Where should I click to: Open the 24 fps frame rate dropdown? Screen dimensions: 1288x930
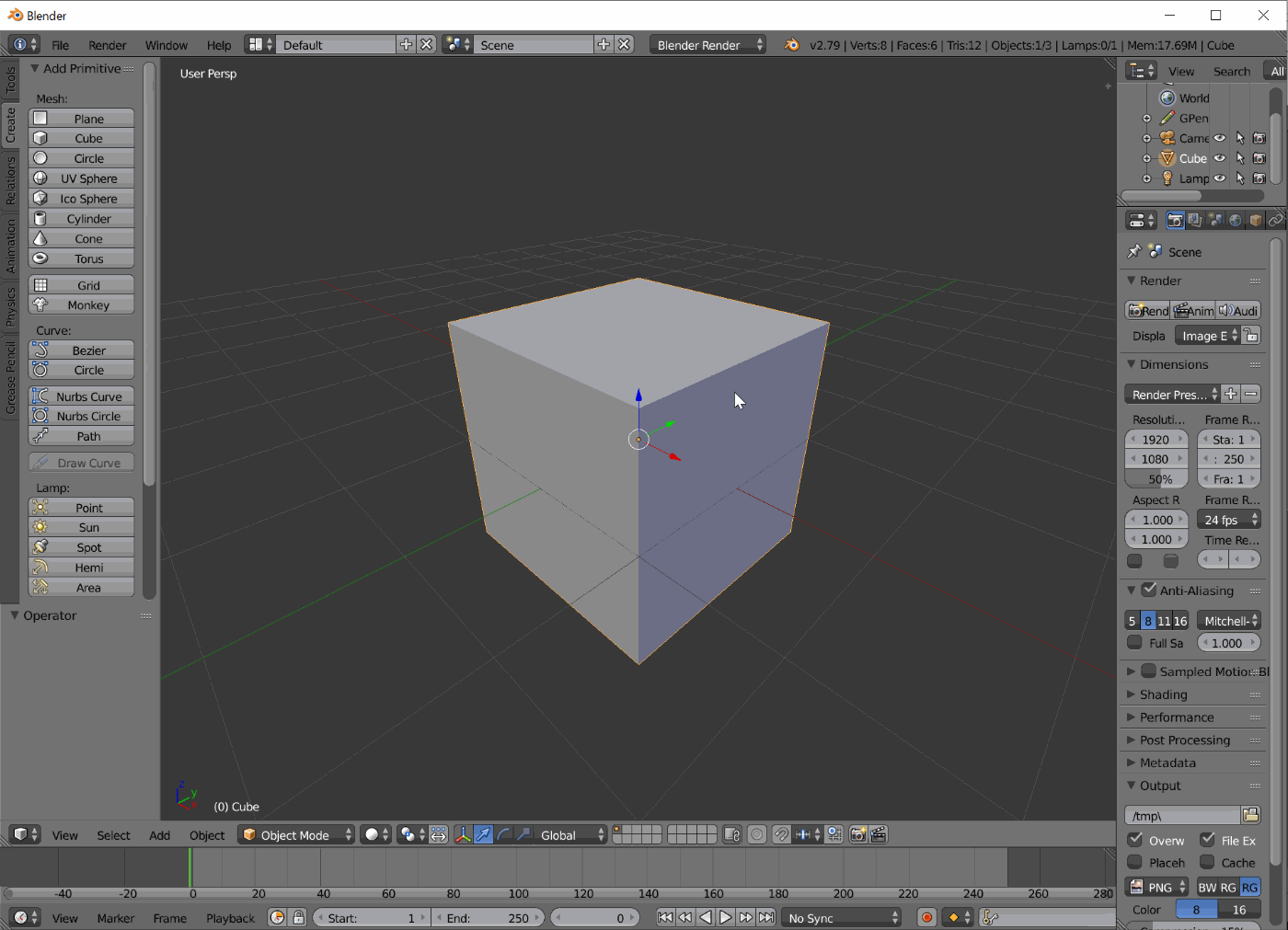coord(1229,520)
